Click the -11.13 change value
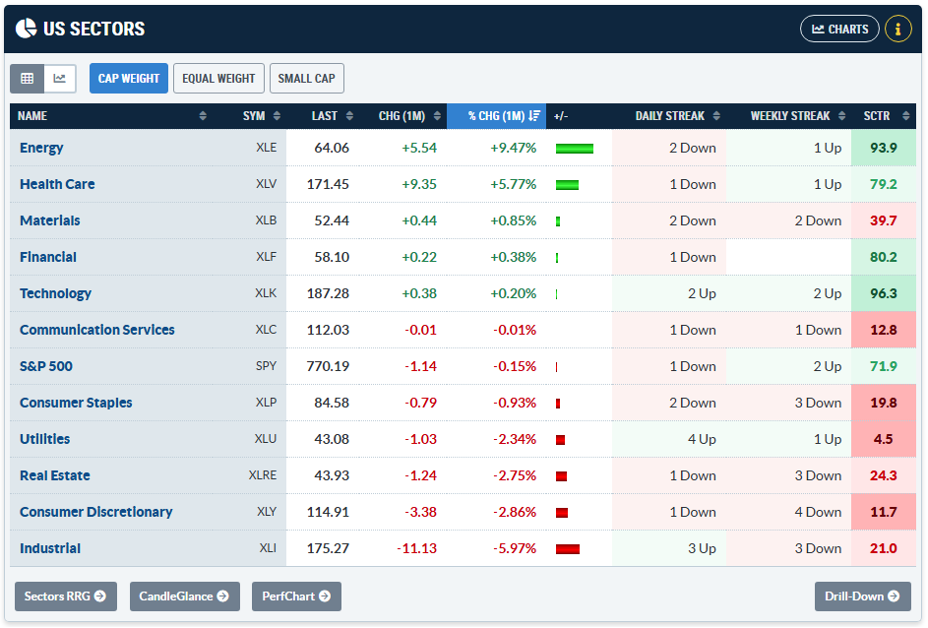Screen dimensions: 928x628 coord(417,548)
